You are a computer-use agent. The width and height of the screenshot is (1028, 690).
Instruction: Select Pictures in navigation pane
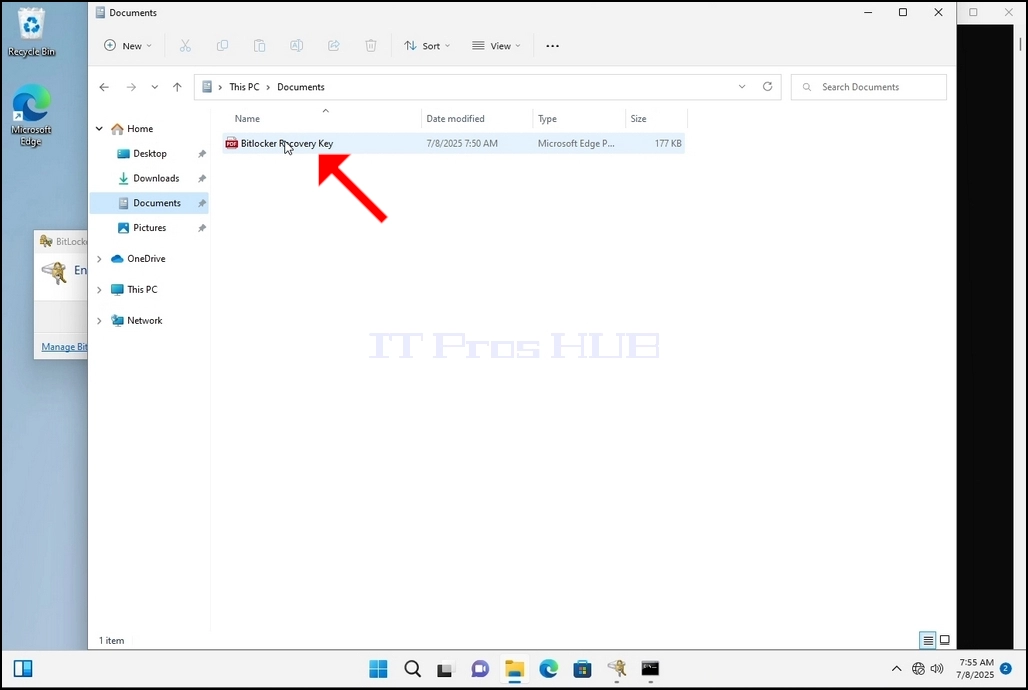tap(149, 228)
